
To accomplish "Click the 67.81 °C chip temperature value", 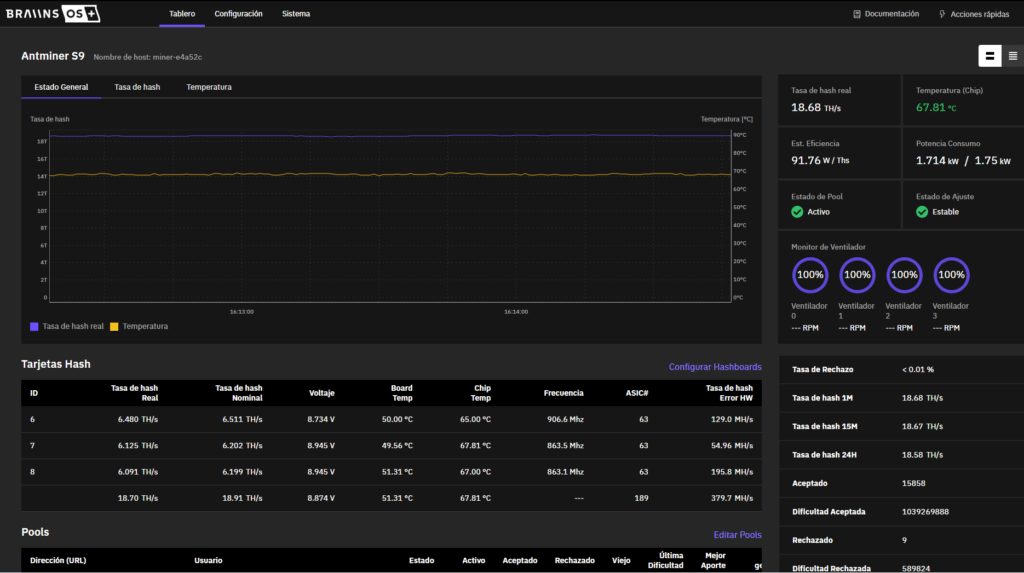I will 936,108.
